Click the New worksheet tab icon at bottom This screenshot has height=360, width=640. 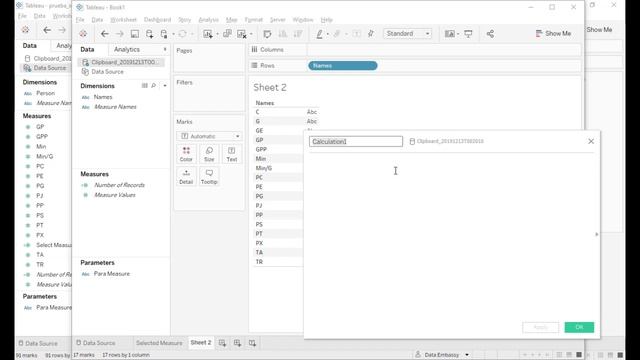(x=222, y=343)
